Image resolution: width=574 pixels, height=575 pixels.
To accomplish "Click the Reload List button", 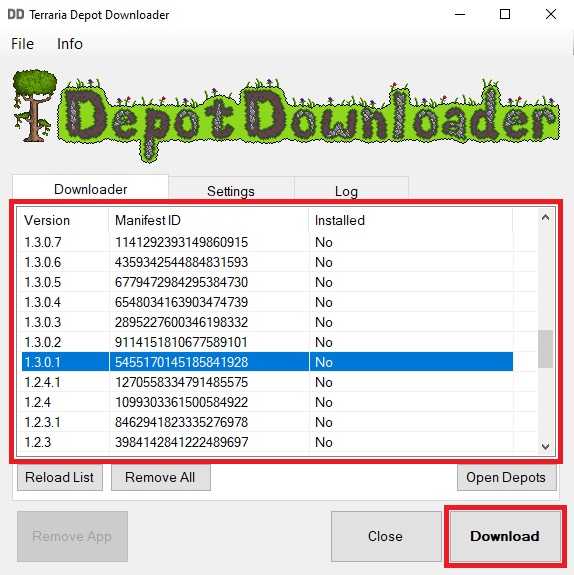I will 59,477.
